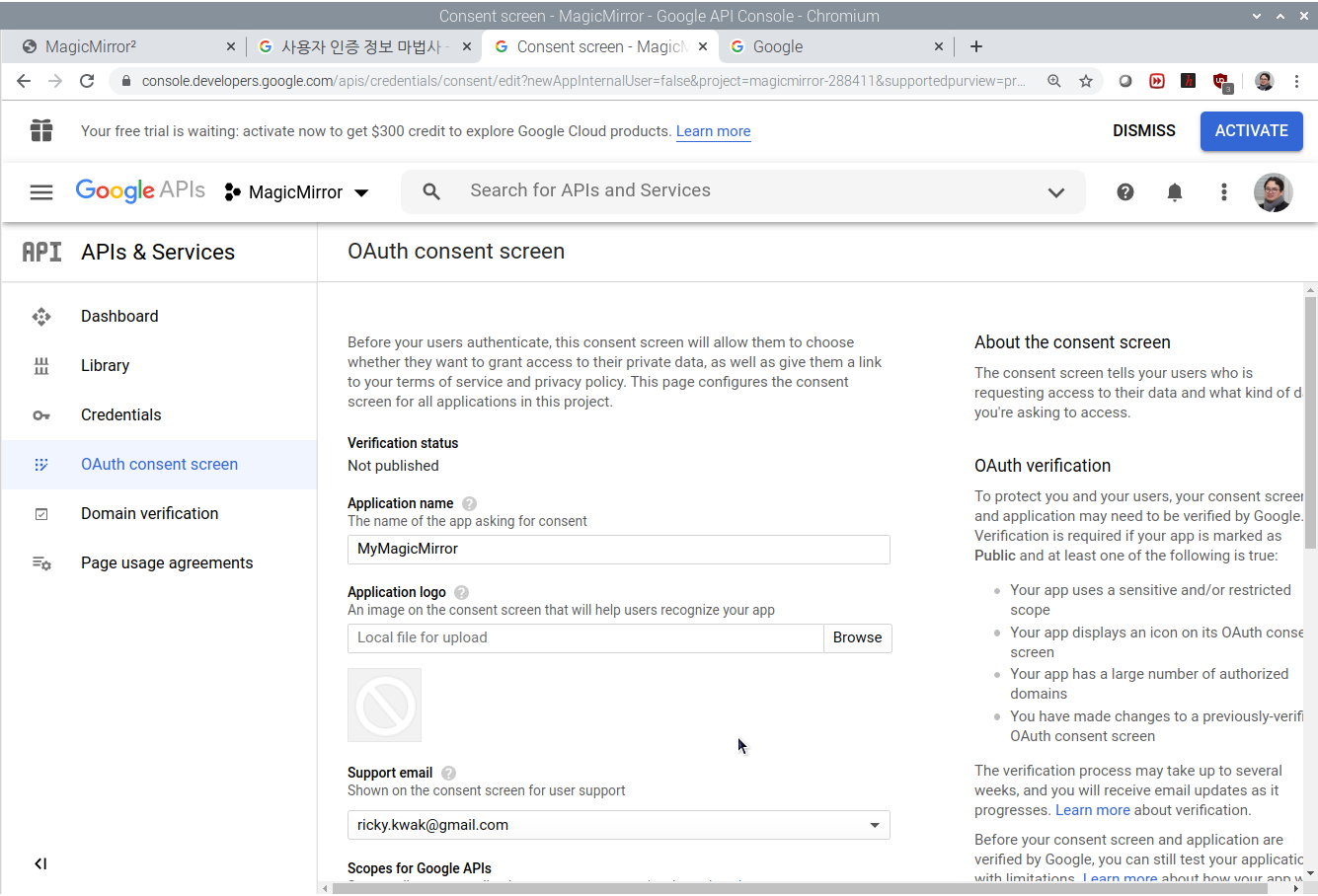Image resolution: width=1318 pixels, height=896 pixels.
Task: Click the browser address bar URL
Action: coord(582,81)
